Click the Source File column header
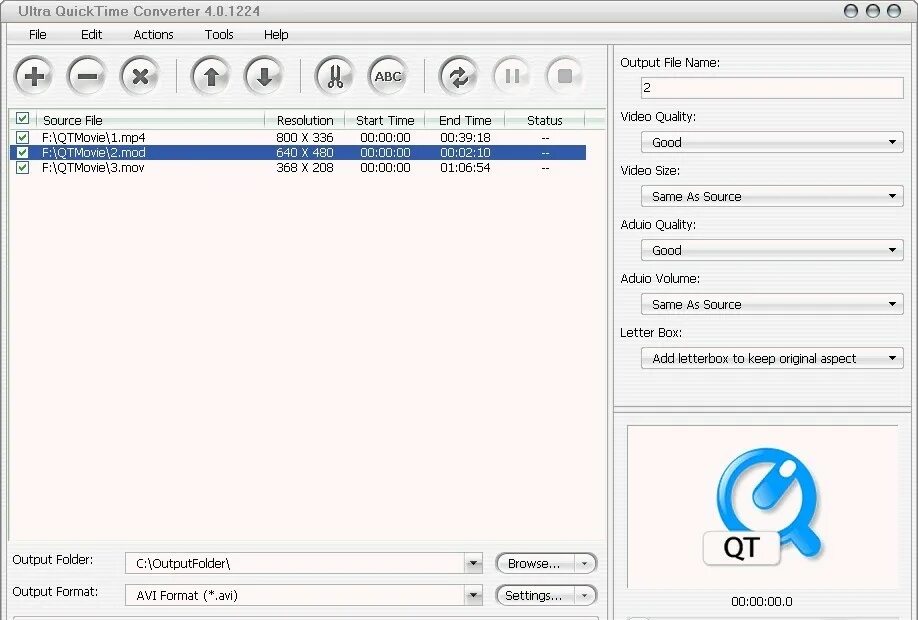The height and width of the screenshot is (620, 918). 150,120
